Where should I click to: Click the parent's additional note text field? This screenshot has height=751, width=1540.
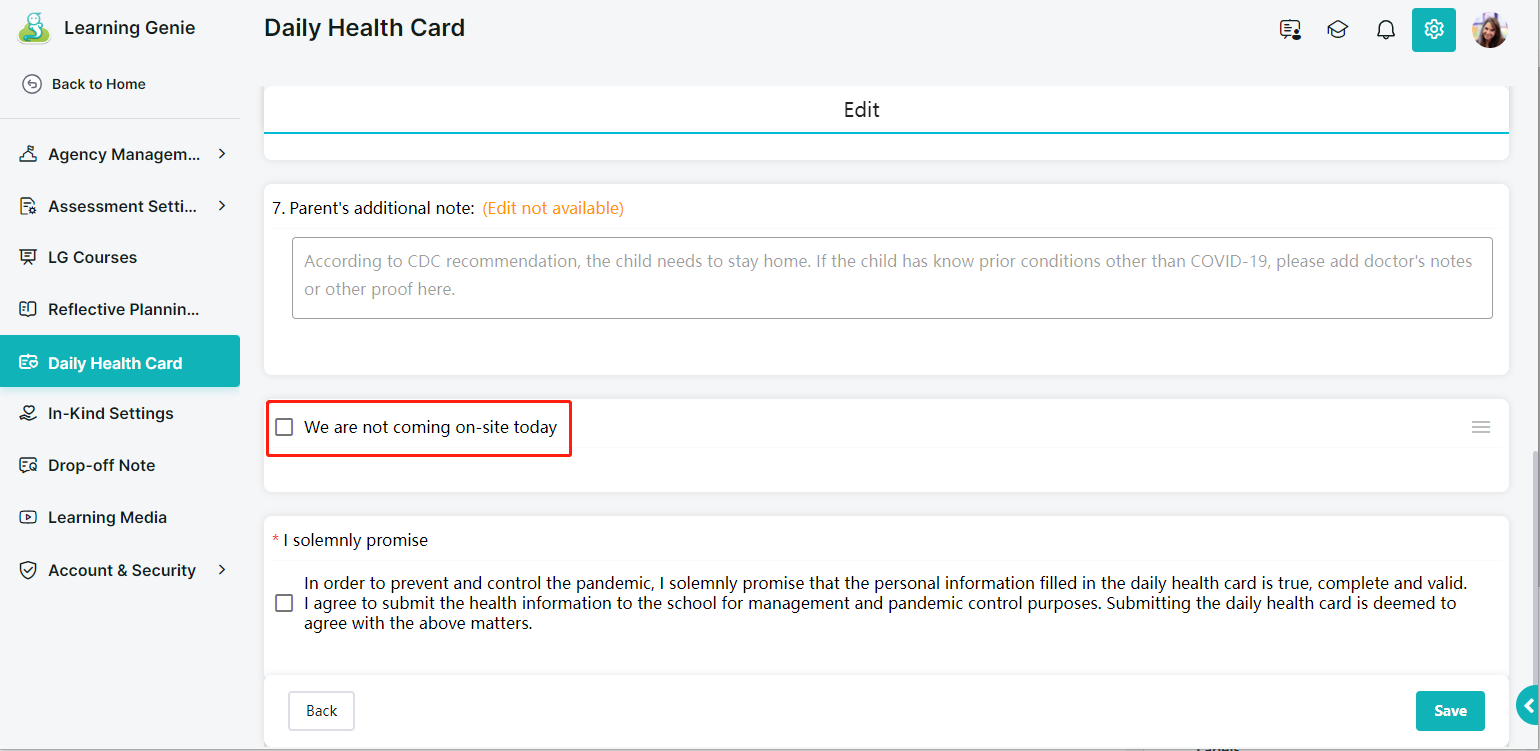892,278
